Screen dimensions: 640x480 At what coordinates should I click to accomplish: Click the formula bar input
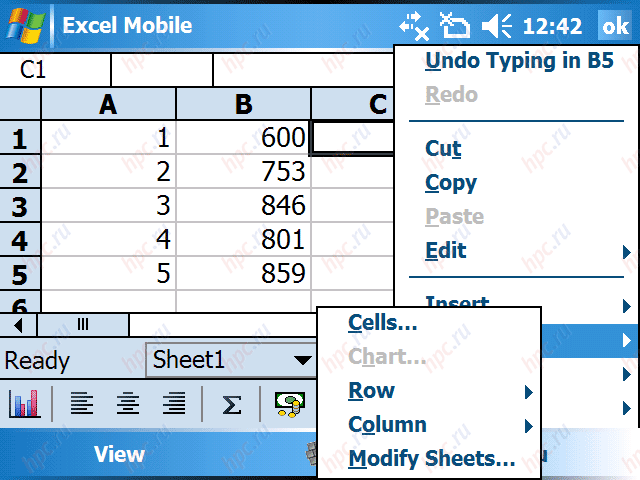[303, 69]
